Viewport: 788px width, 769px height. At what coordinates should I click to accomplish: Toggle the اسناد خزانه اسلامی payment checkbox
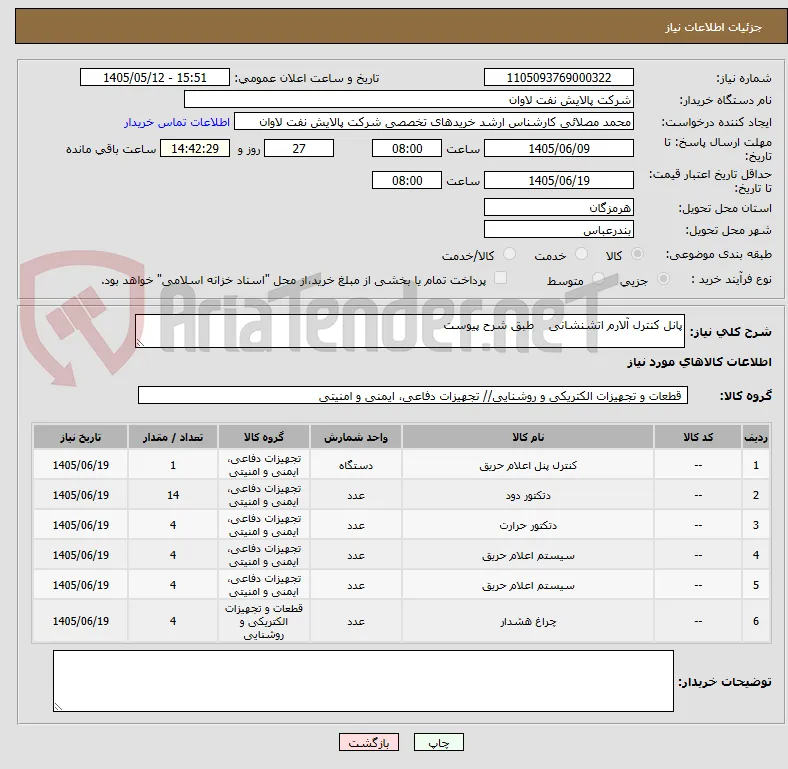click(x=501, y=278)
